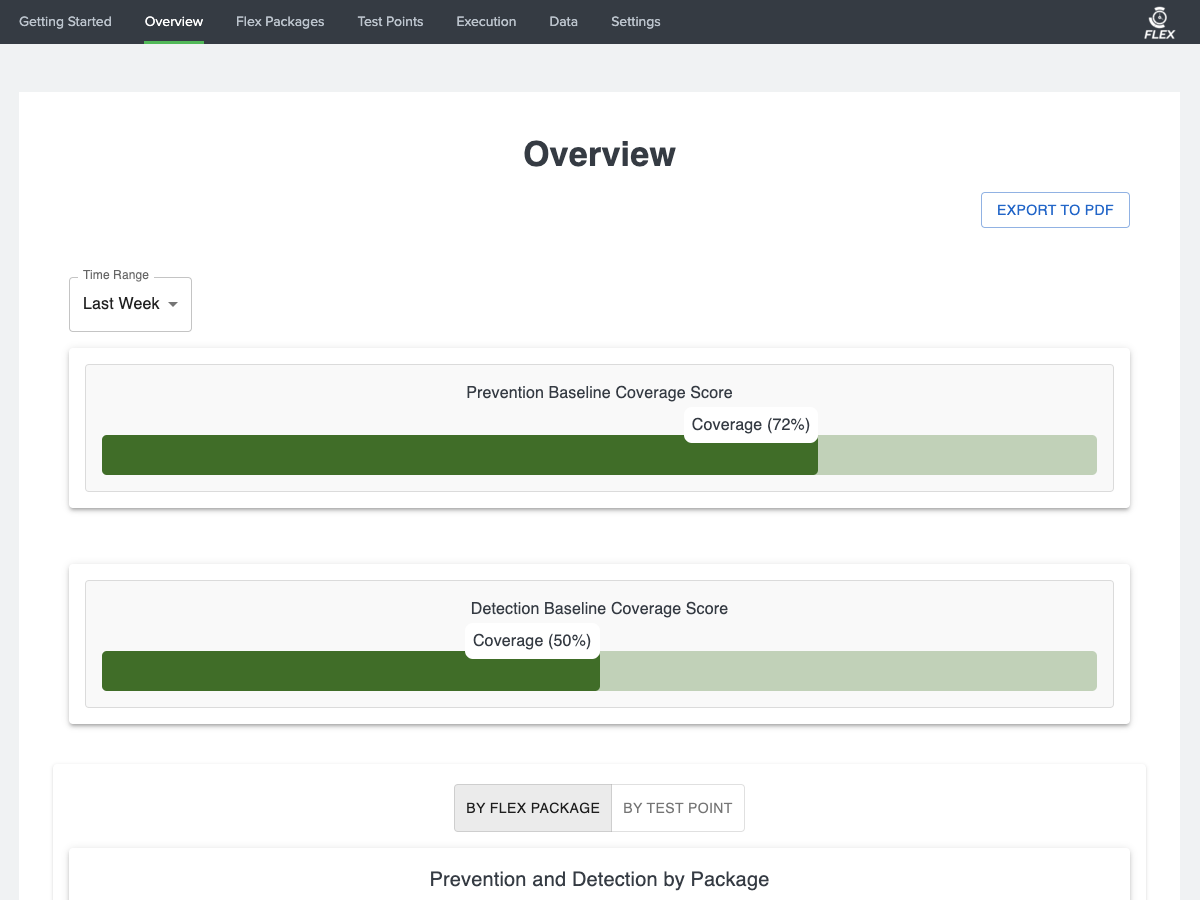Screen dimensions: 1200x900
Task: Click the Detection coverage progress bar
Action: pos(599,671)
